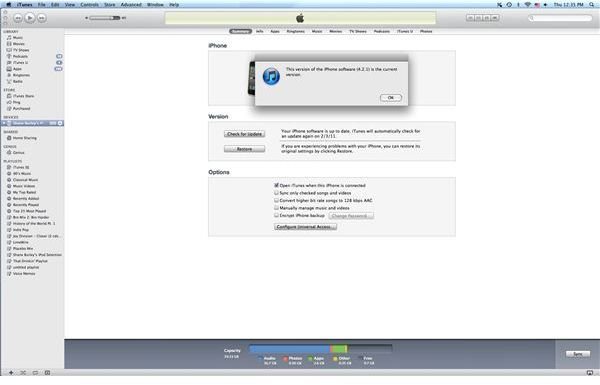Click the Sync button at the lower right

click(577, 354)
